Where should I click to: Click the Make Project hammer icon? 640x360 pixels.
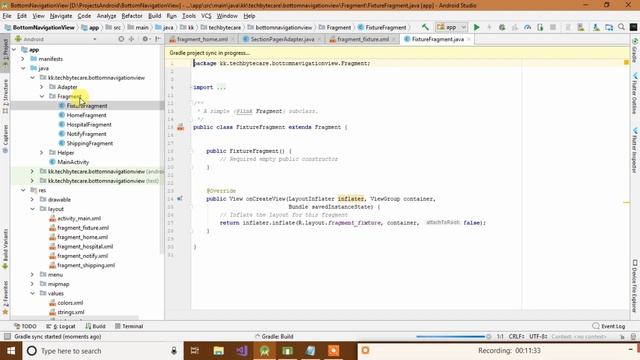pyautogui.click(x=425, y=27)
